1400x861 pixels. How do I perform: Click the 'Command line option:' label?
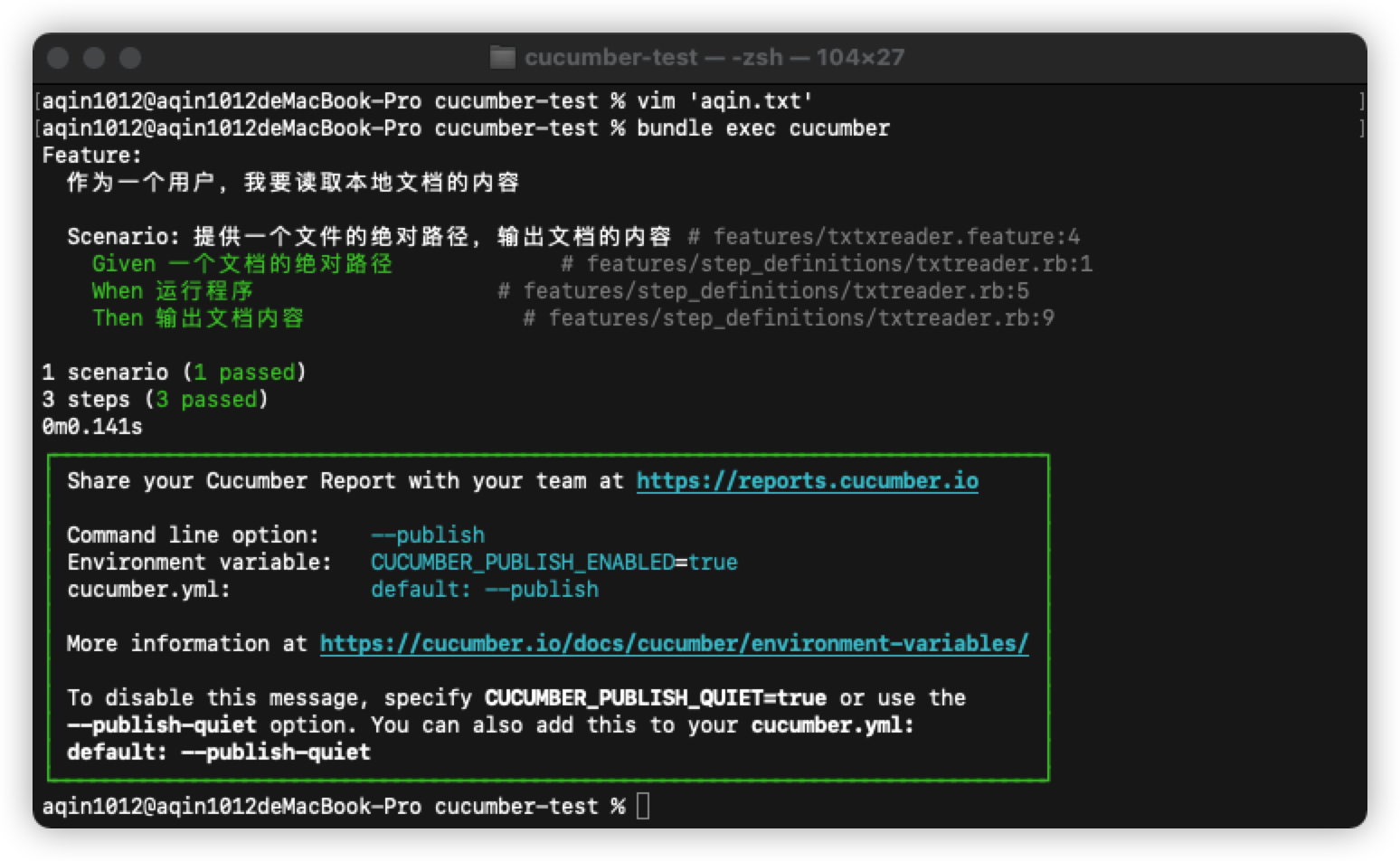point(194,535)
